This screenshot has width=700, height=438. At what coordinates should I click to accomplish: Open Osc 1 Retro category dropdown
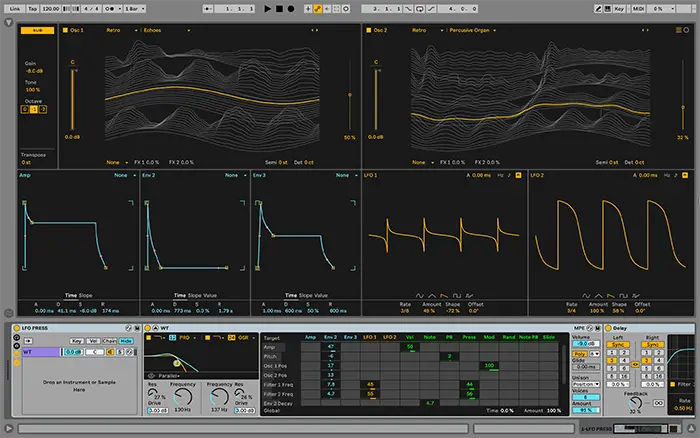click(x=121, y=30)
